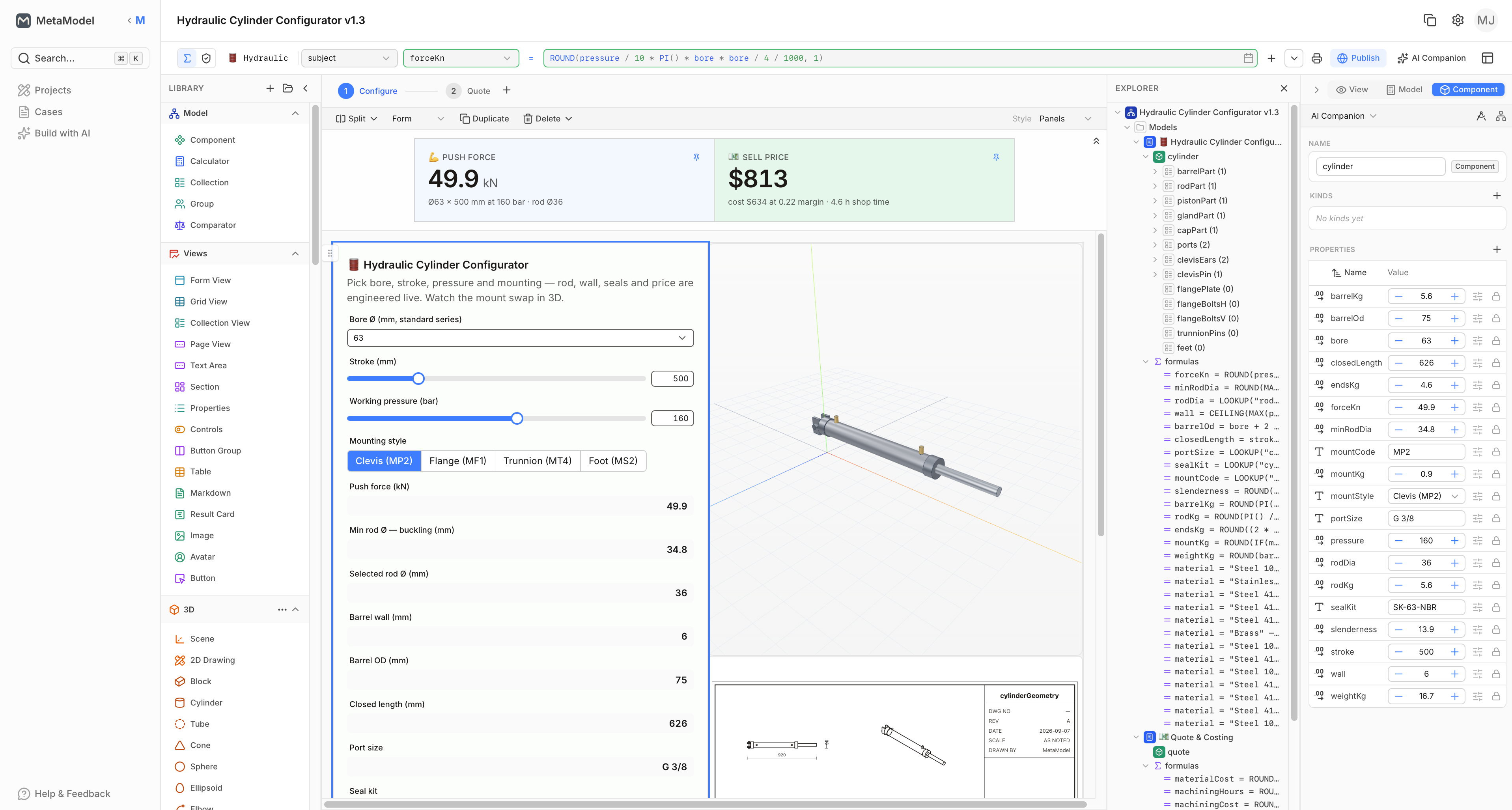Select Clevis (MP2) mounting style
The height and width of the screenshot is (810, 1512).
pyautogui.click(x=384, y=461)
